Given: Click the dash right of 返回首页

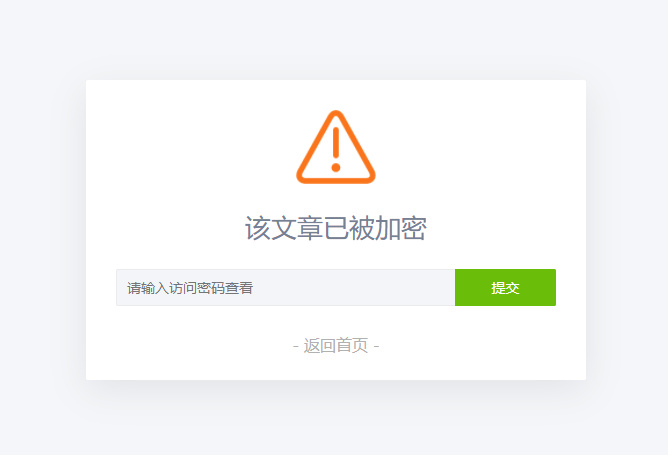Looking at the screenshot, I should click(376, 346).
